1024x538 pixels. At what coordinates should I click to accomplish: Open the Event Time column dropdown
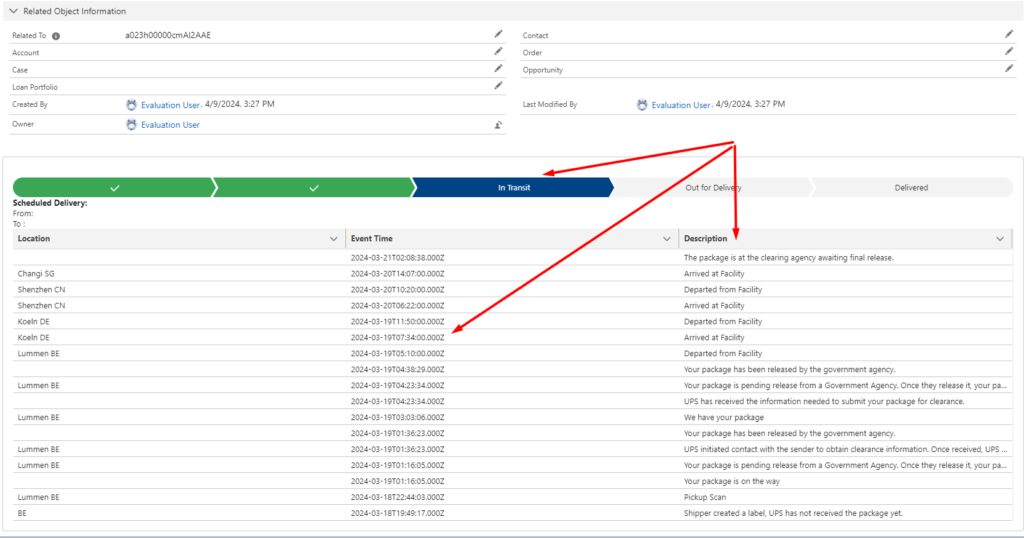(667, 239)
